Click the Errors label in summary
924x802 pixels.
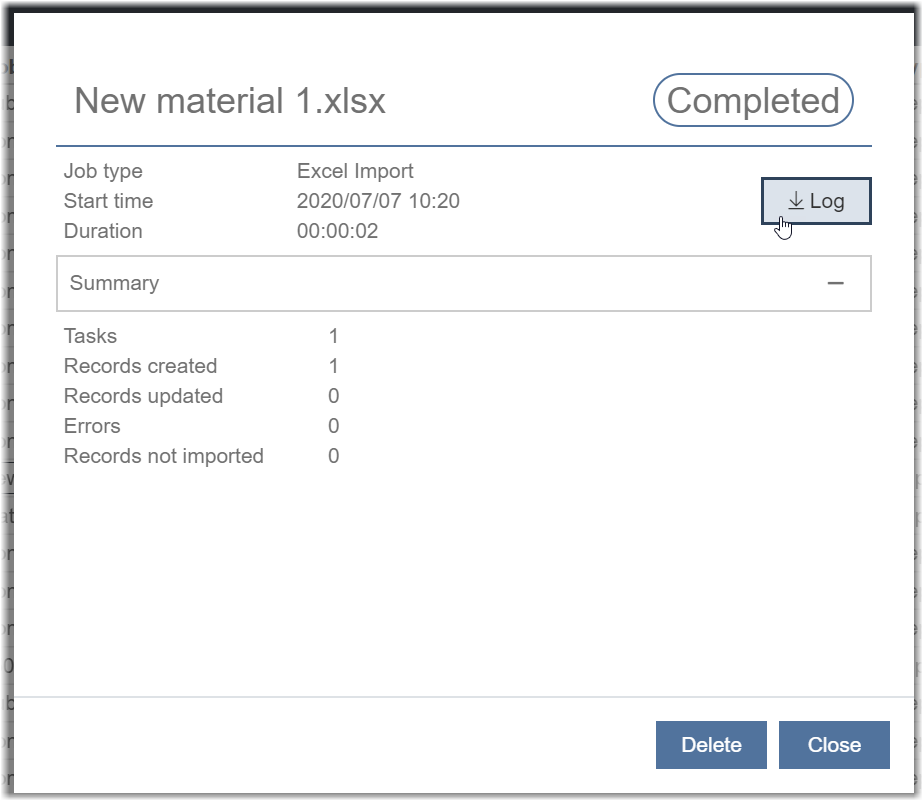[92, 426]
